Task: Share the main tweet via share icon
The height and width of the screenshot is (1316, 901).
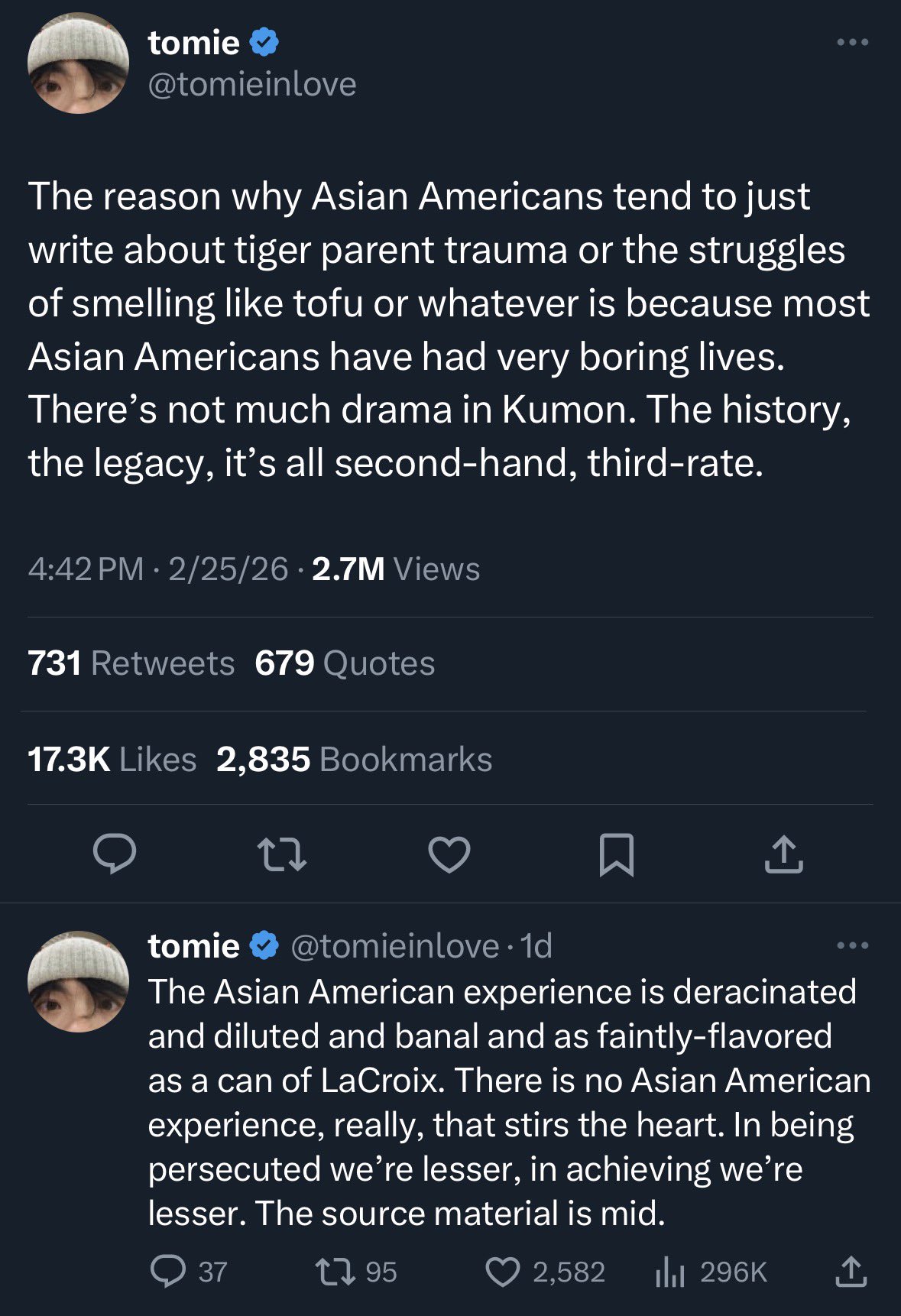Action: tap(784, 854)
